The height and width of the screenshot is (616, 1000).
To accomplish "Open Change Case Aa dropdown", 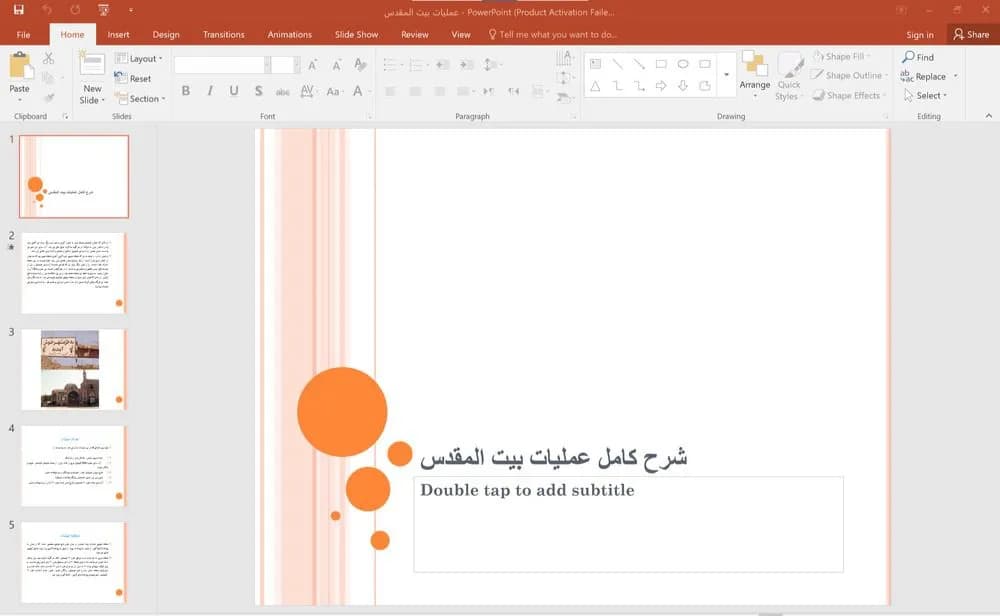I will pos(334,91).
